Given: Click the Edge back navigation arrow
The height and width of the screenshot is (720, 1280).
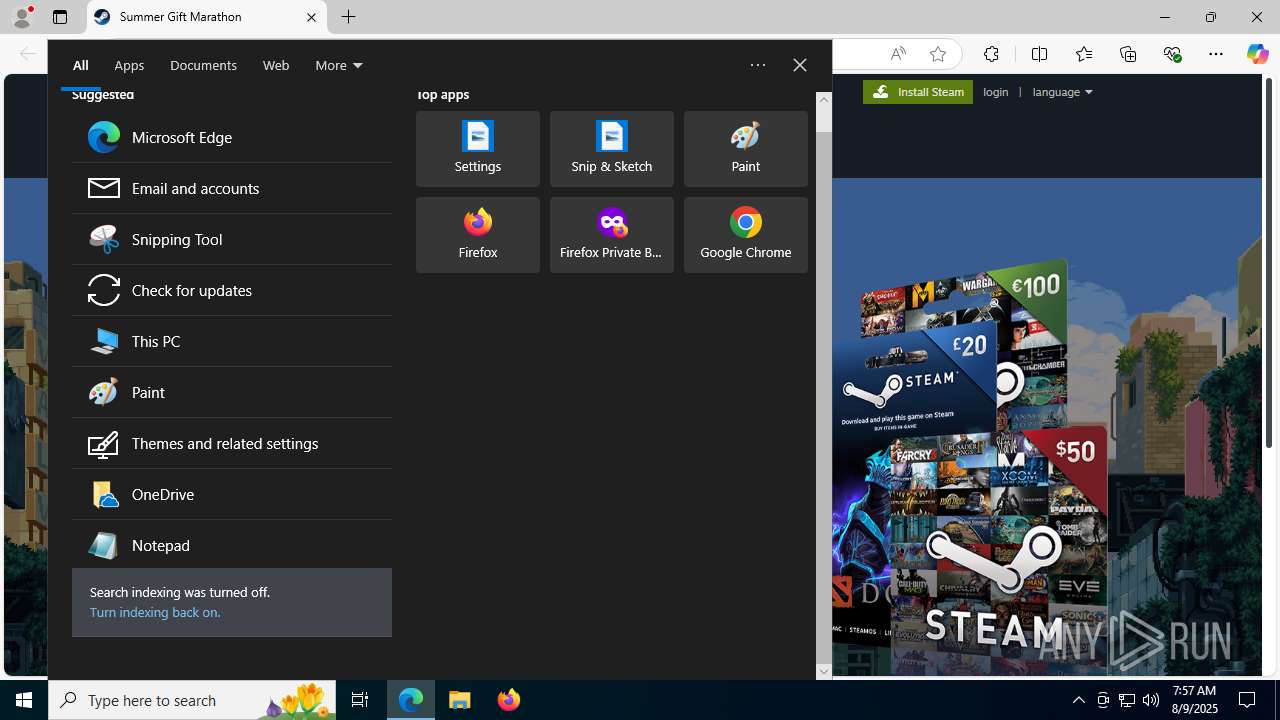Looking at the screenshot, I should point(27,54).
